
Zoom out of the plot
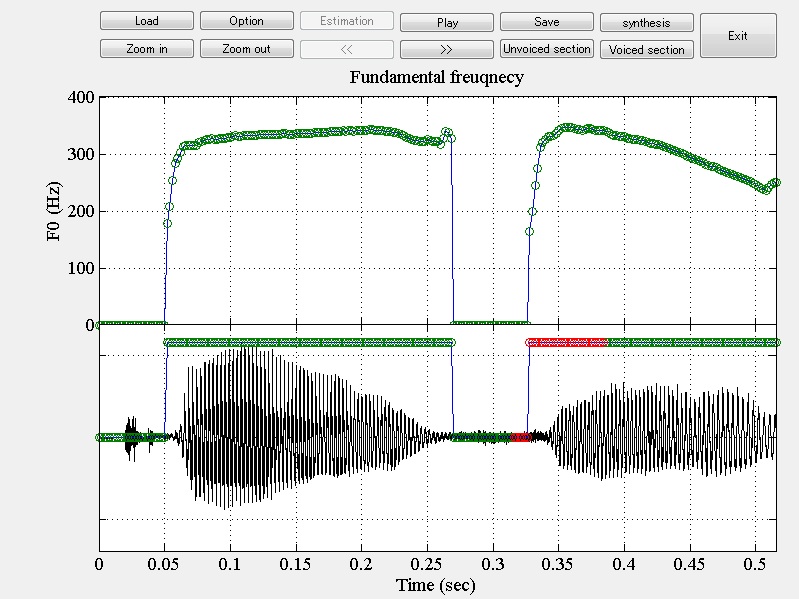(247, 49)
